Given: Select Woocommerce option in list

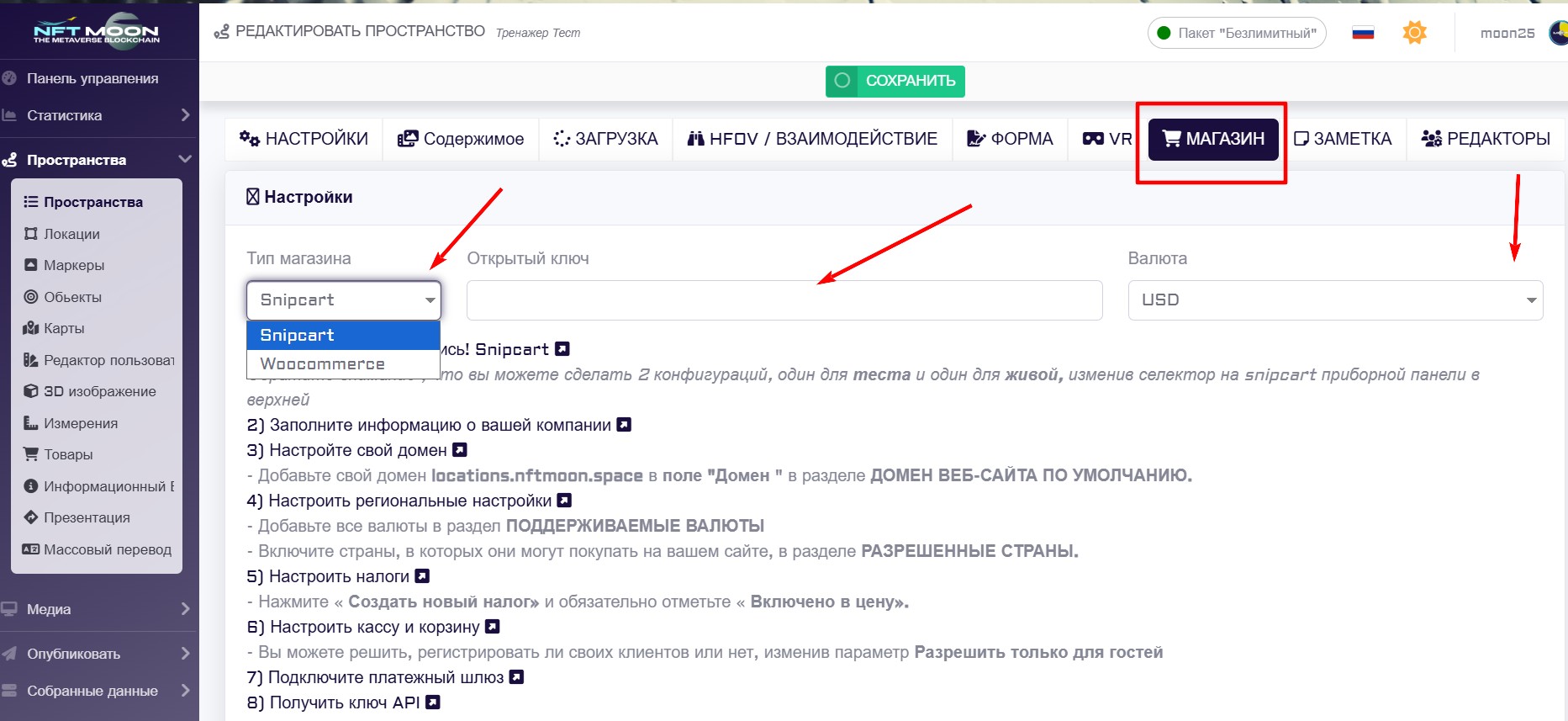Looking at the screenshot, I should coord(343,363).
